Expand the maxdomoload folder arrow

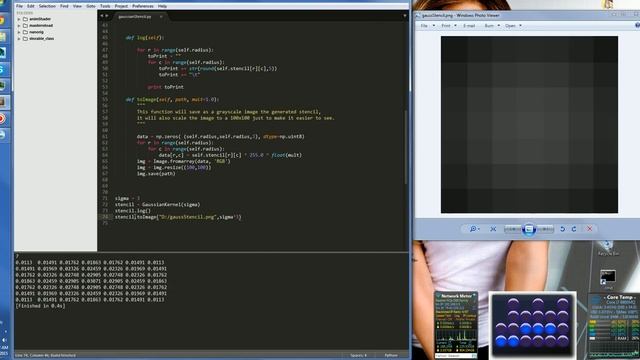tap(19, 26)
